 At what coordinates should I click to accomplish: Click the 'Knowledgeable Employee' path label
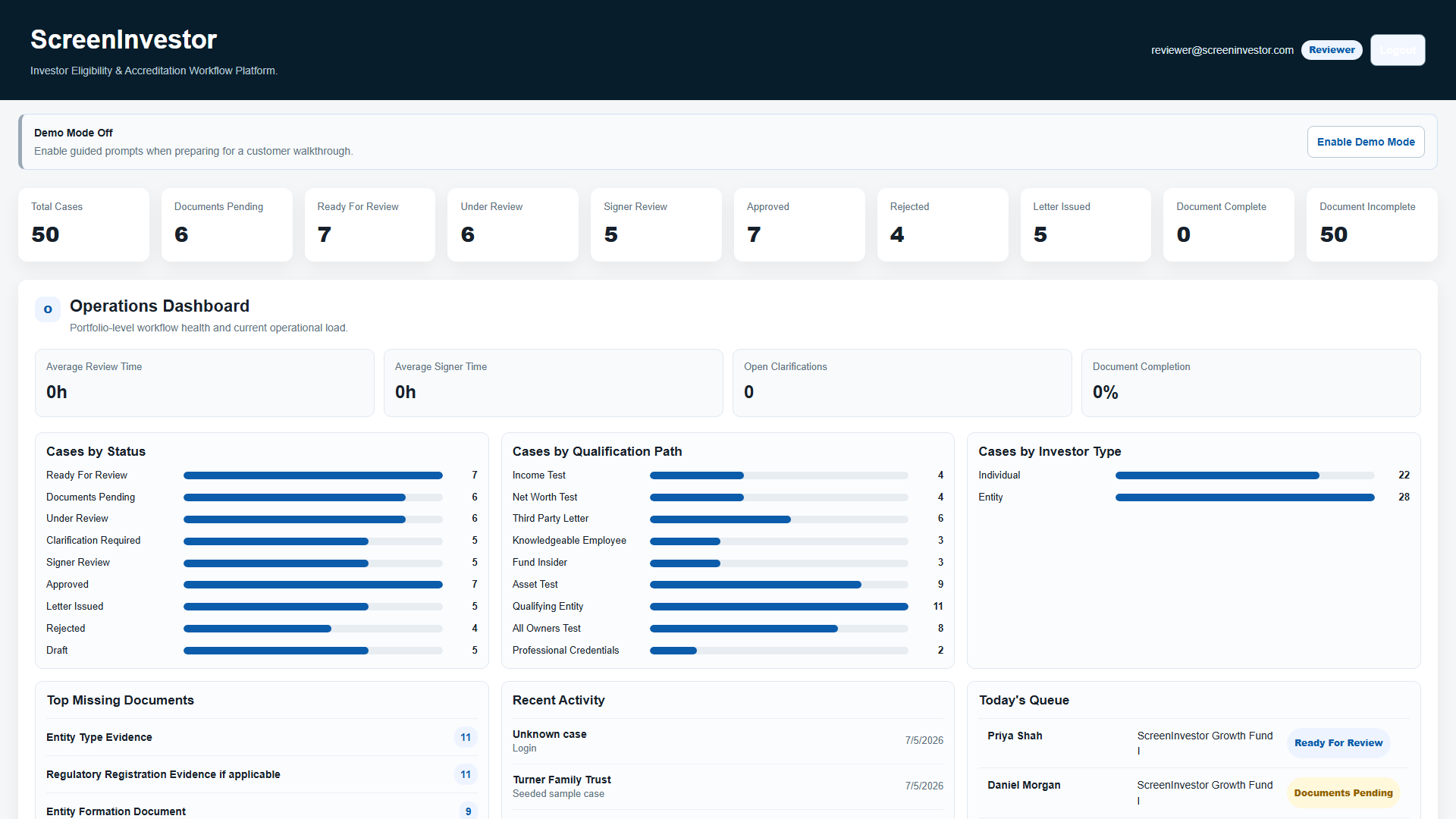(x=570, y=541)
